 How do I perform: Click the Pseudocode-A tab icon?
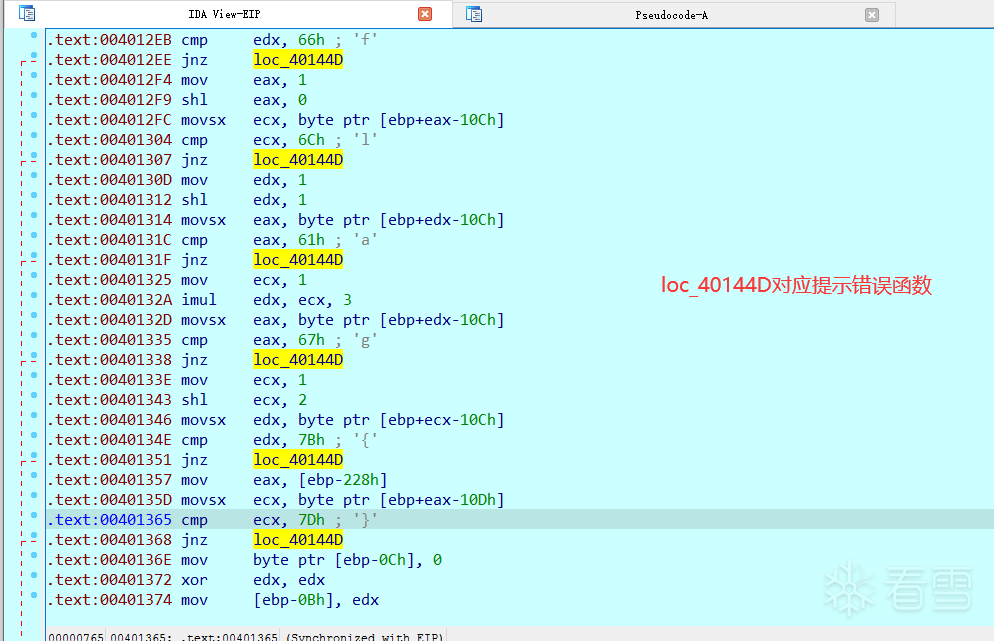pos(474,15)
